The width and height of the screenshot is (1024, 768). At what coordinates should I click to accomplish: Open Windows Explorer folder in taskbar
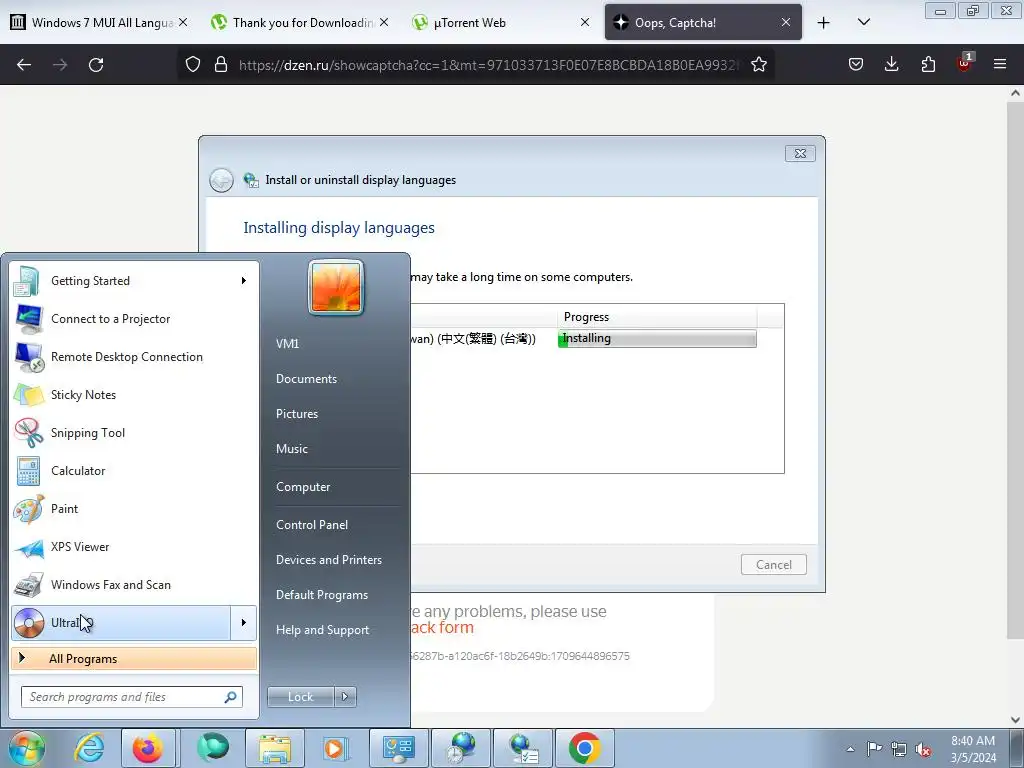274,748
